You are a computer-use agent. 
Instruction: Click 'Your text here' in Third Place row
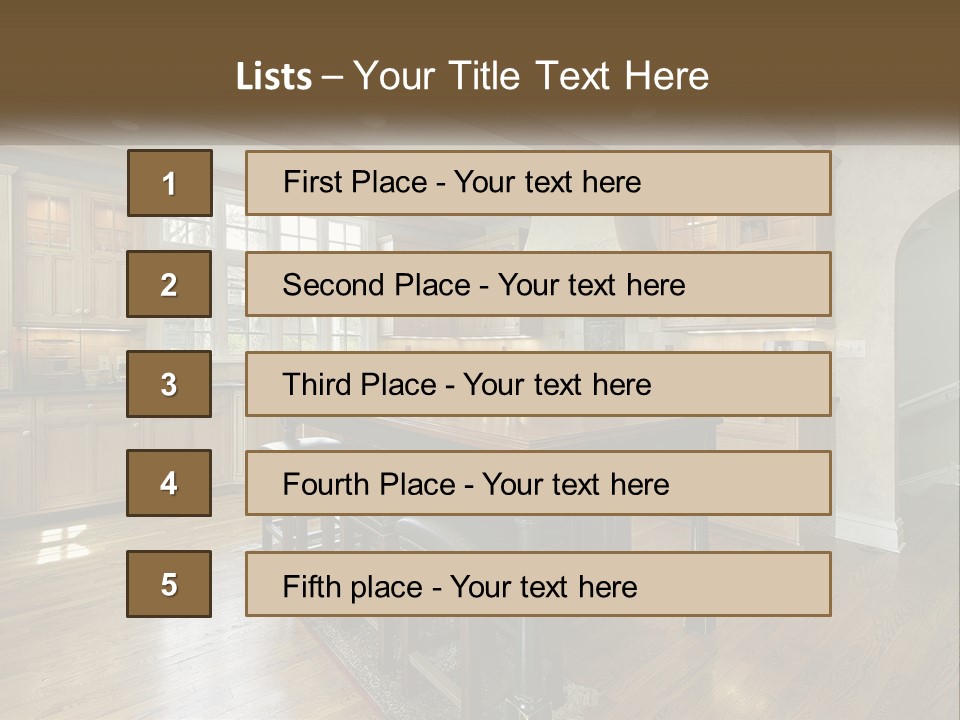(x=557, y=384)
